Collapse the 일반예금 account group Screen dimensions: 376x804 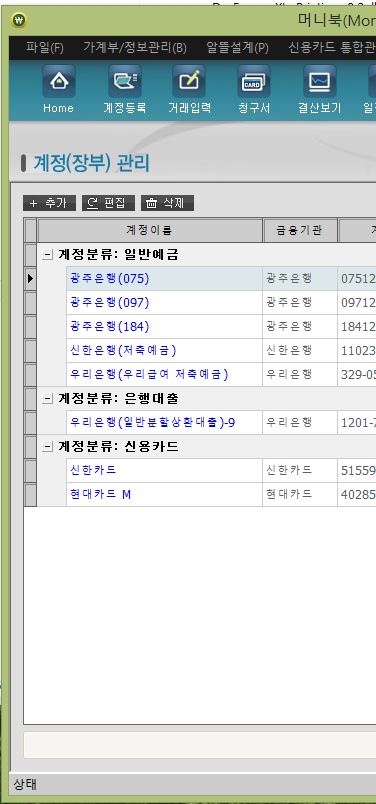48,254
